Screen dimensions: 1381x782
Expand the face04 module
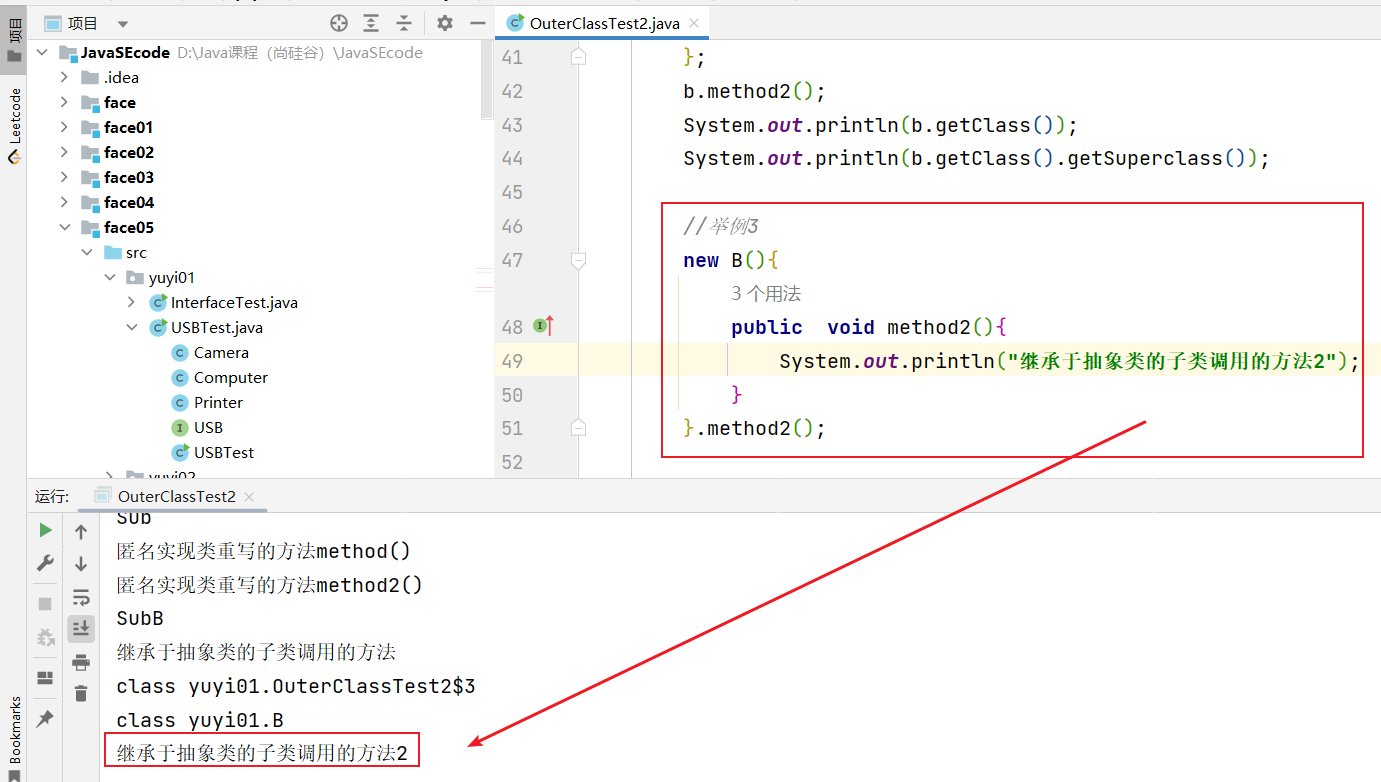(x=64, y=202)
